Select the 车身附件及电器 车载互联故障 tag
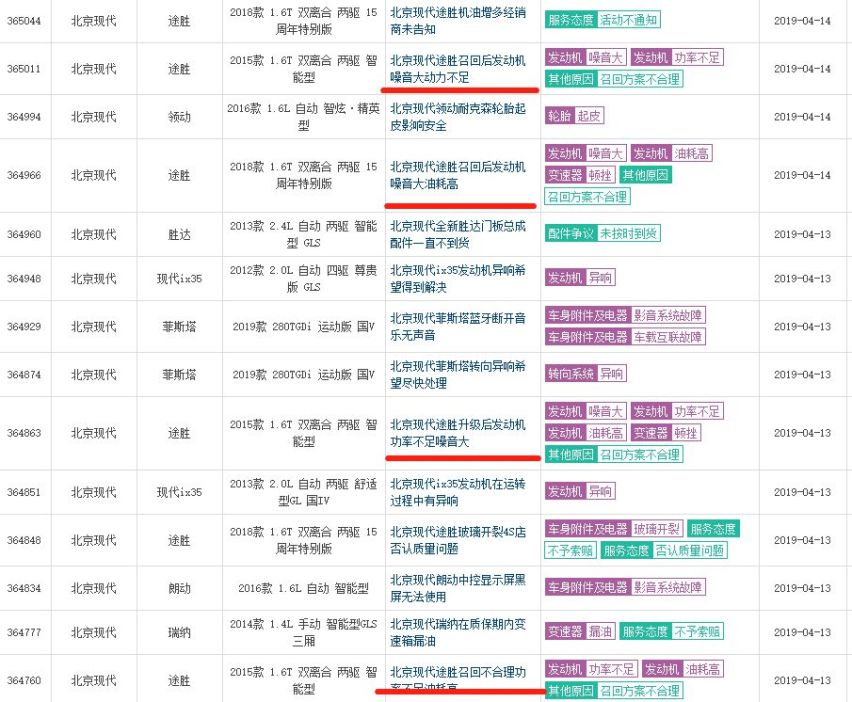The width and height of the screenshot is (852, 702). (625, 337)
